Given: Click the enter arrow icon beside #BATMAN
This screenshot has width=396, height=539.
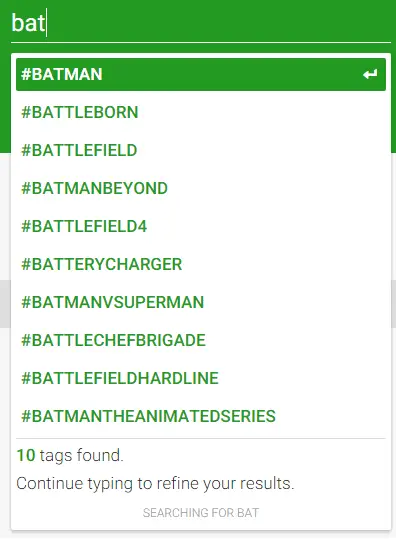Looking at the screenshot, I should 370,74.
